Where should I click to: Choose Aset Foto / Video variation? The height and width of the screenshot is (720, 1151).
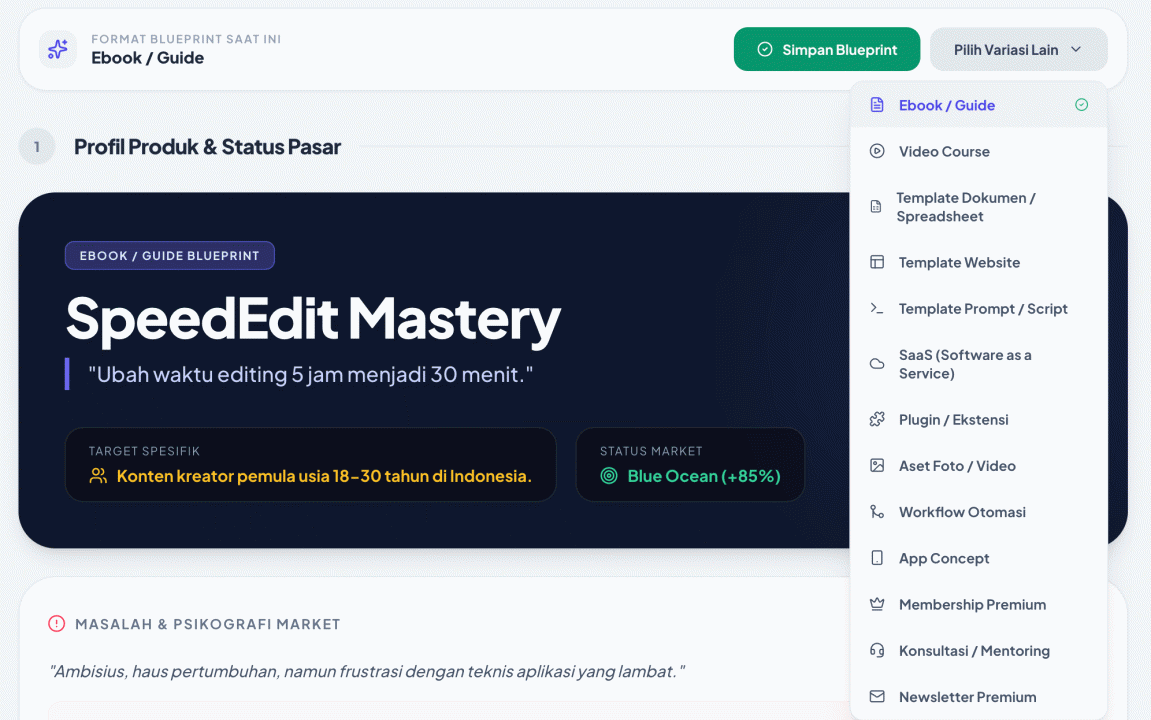(x=978, y=465)
